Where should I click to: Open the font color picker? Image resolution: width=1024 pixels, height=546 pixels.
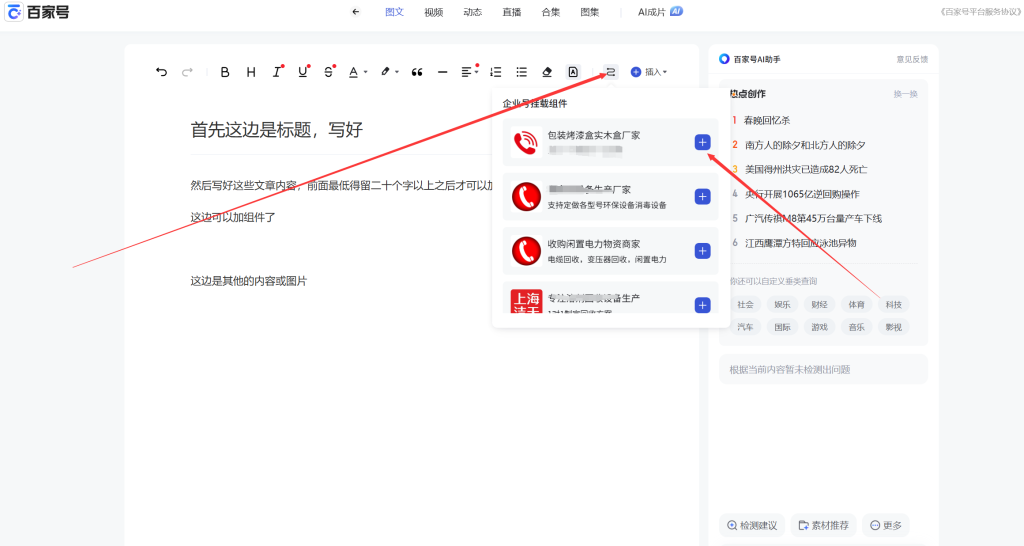[357, 72]
